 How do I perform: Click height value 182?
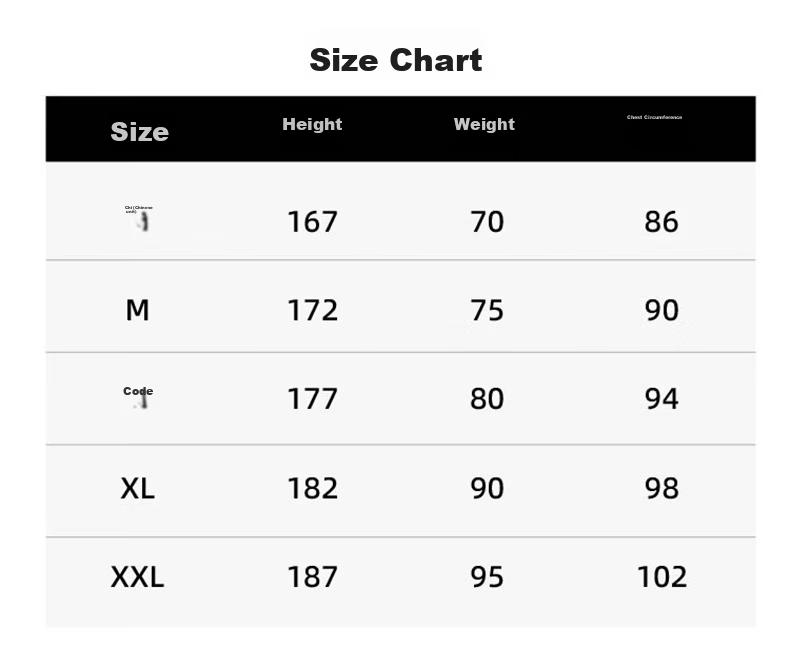pyautogui.click(x=312, y=488)
